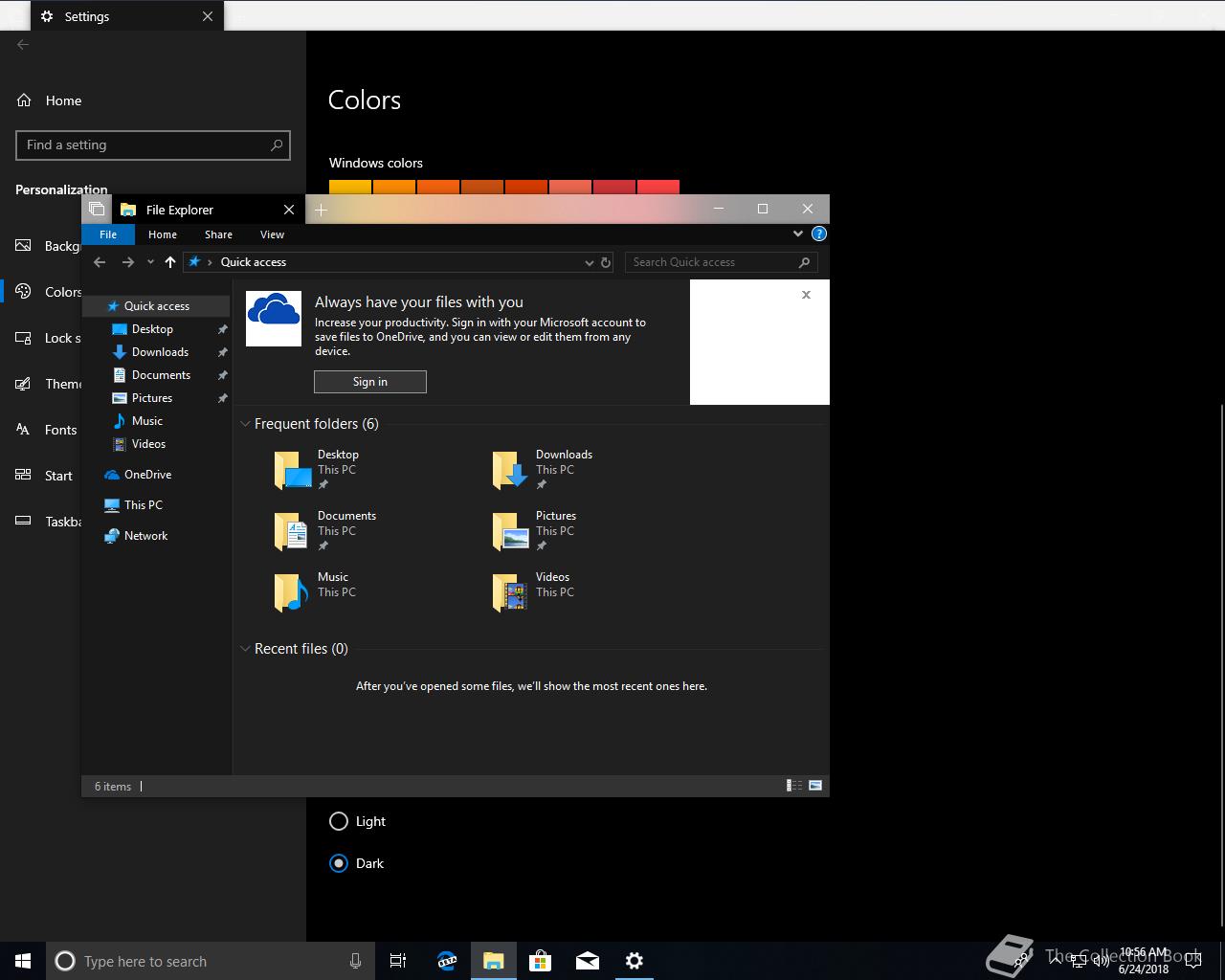Open Microsoft Store from the taskbar
Viewport: 1225px width, 980px height.
coord(541,961)
